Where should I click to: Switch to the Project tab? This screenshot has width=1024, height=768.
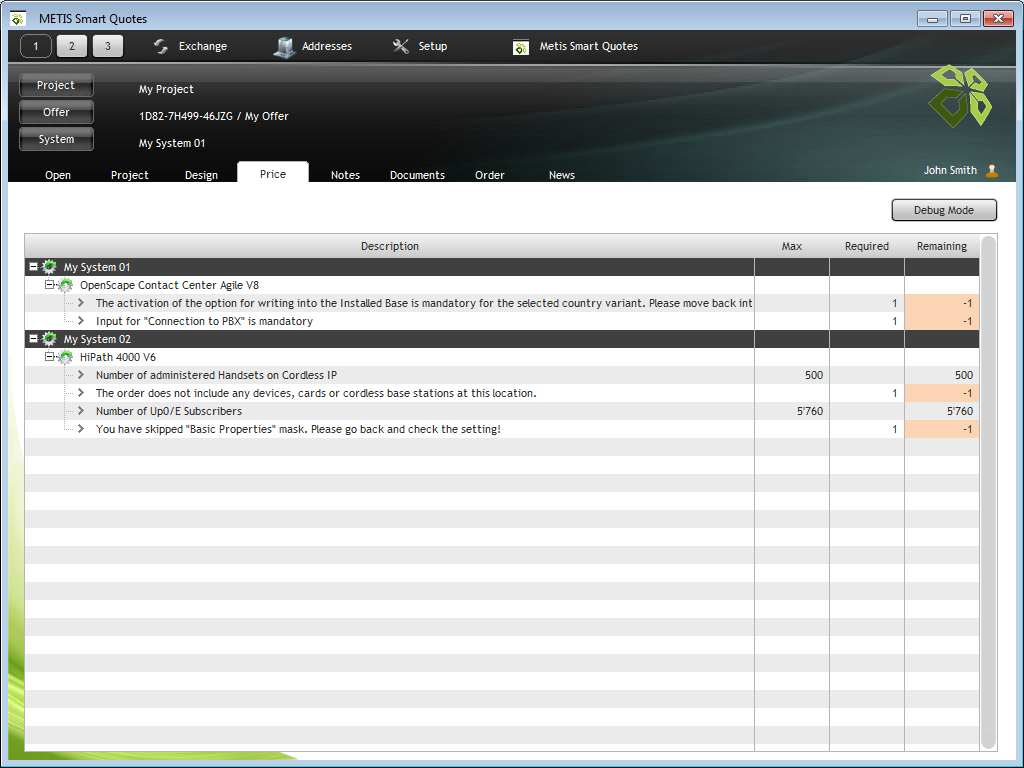click(129, 175)
